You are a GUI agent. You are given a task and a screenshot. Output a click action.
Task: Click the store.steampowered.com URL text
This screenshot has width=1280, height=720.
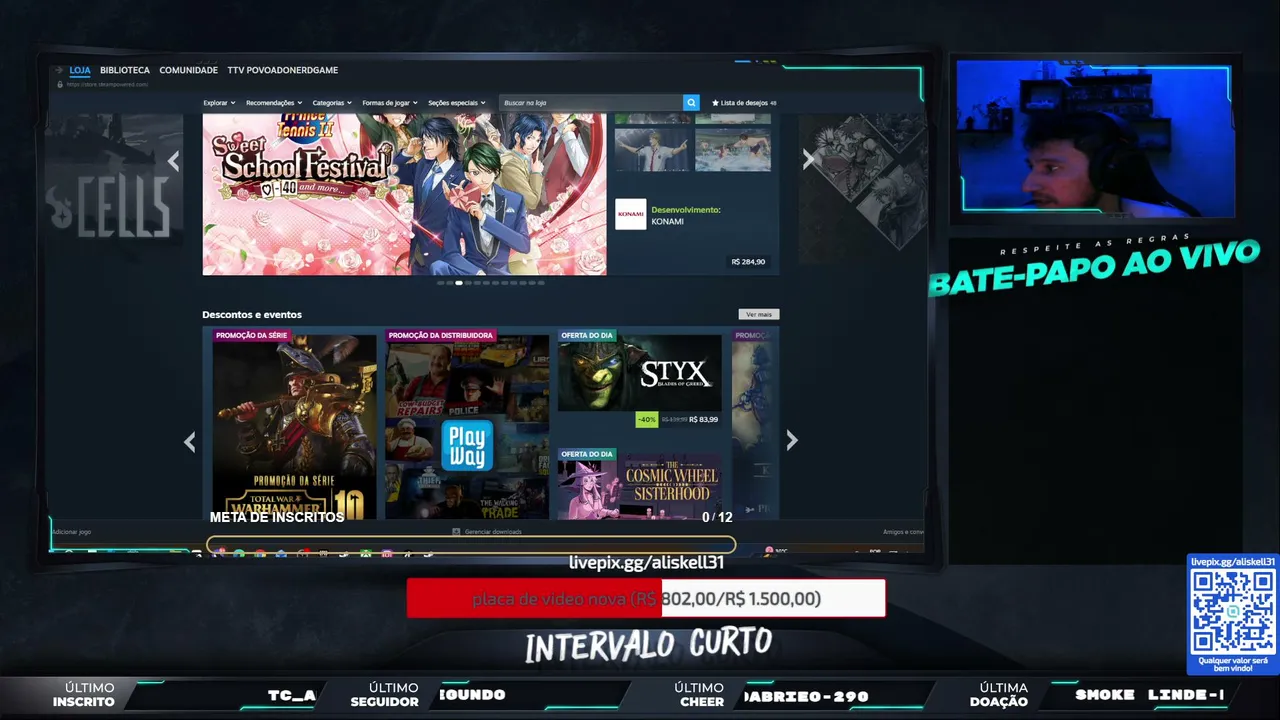click(107, 85)
